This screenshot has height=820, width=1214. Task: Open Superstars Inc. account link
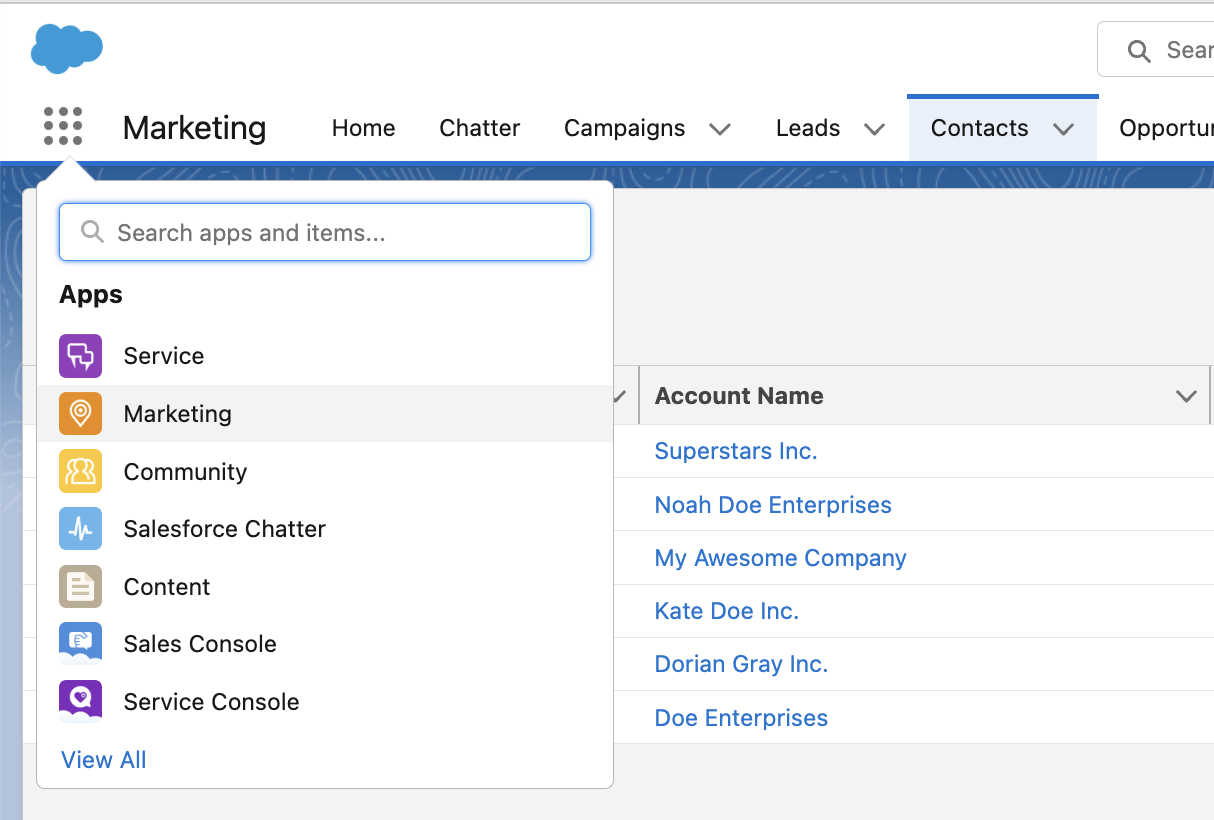(x=736, y=451)
